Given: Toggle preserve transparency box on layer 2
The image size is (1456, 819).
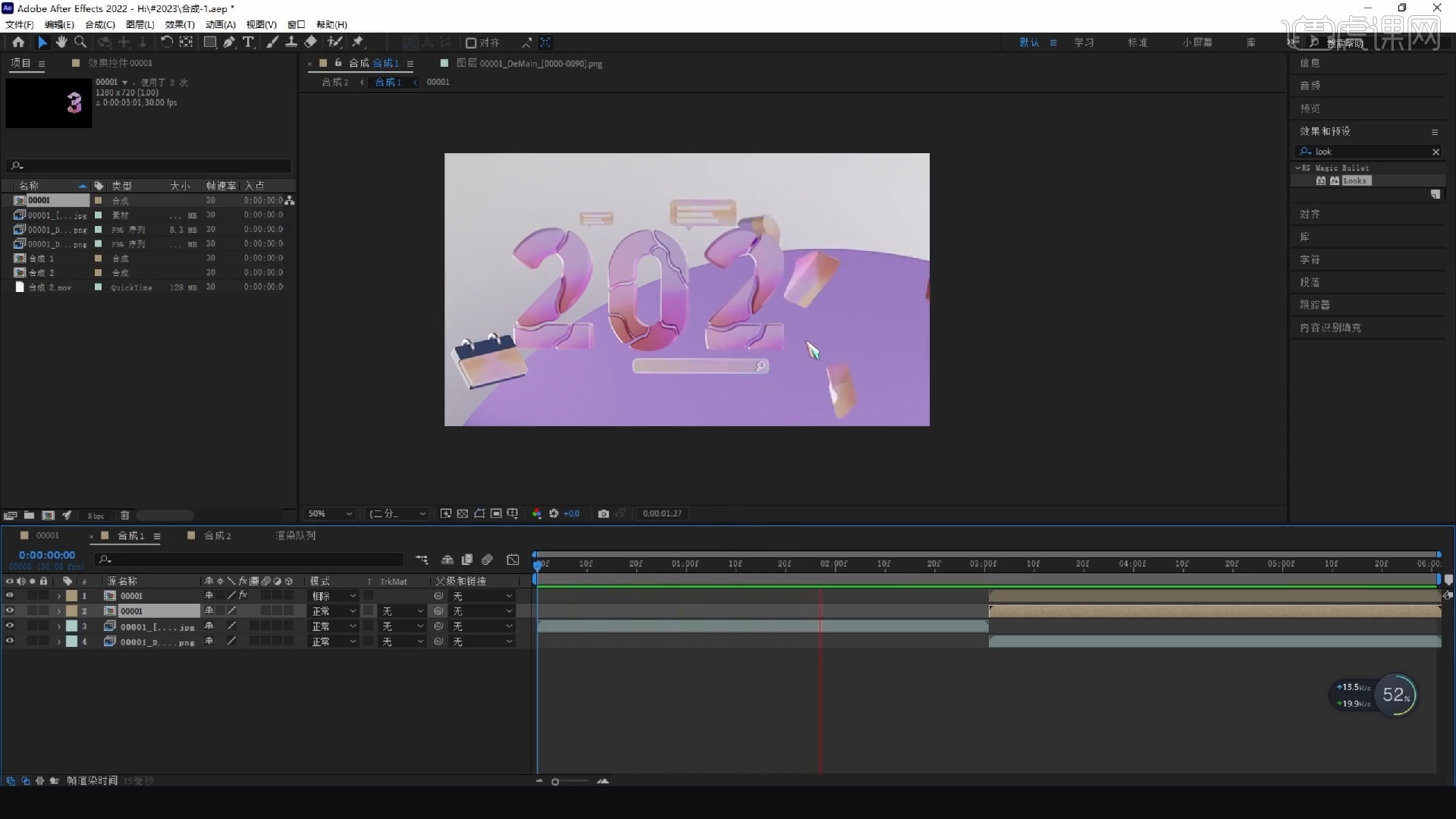Looking at the screenshot, I should 369,611.
